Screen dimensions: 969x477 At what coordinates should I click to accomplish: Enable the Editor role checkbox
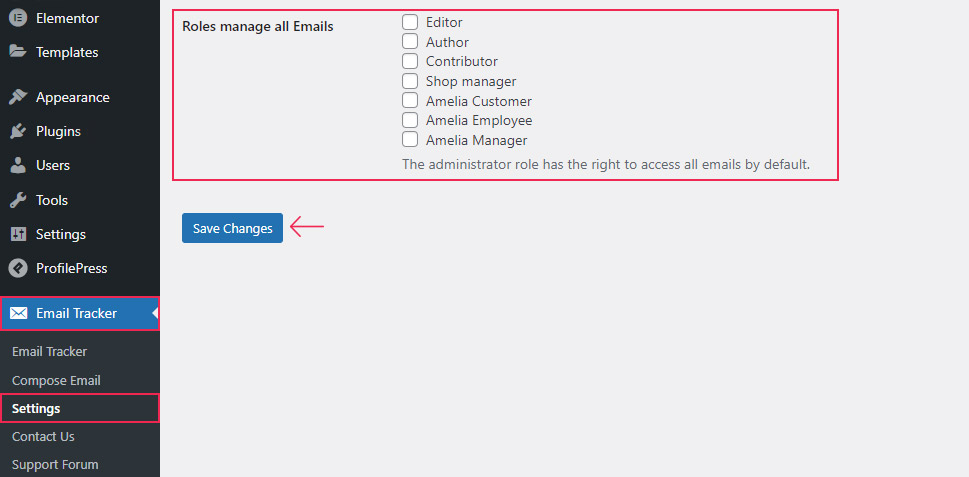tap(410, 22)
